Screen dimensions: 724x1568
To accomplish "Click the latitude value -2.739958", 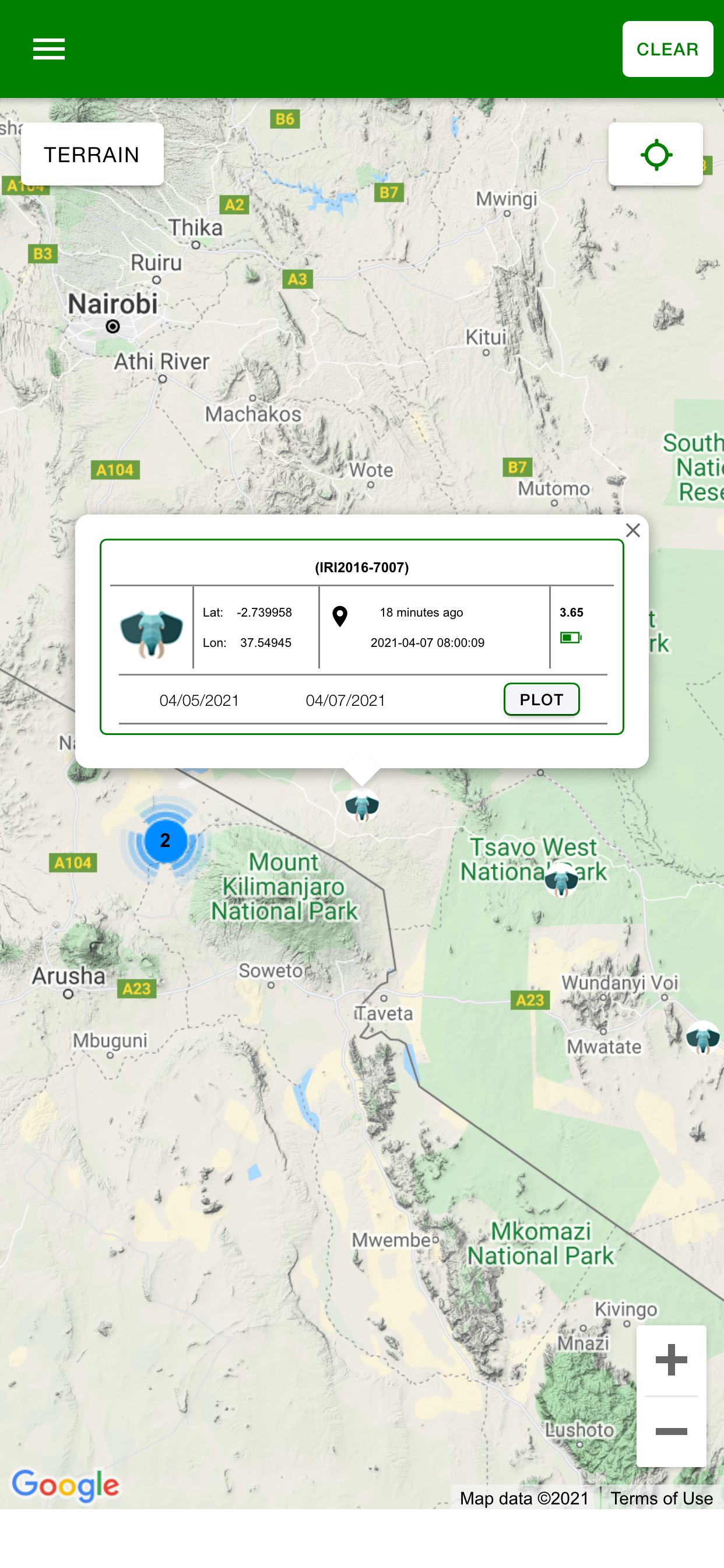I will pos(264,612).
